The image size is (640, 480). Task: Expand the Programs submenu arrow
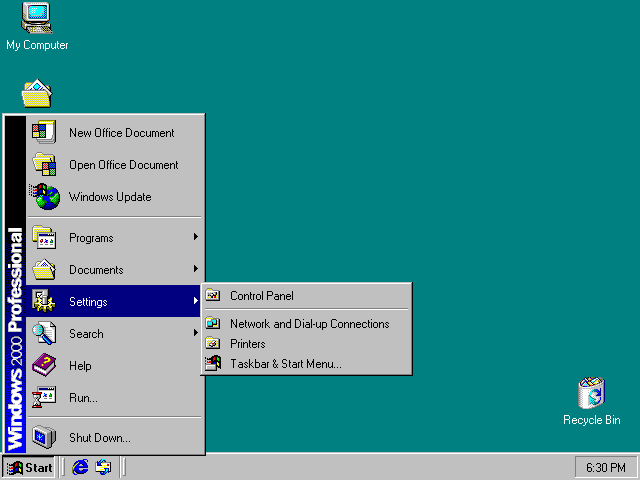[x=196, y=237]
